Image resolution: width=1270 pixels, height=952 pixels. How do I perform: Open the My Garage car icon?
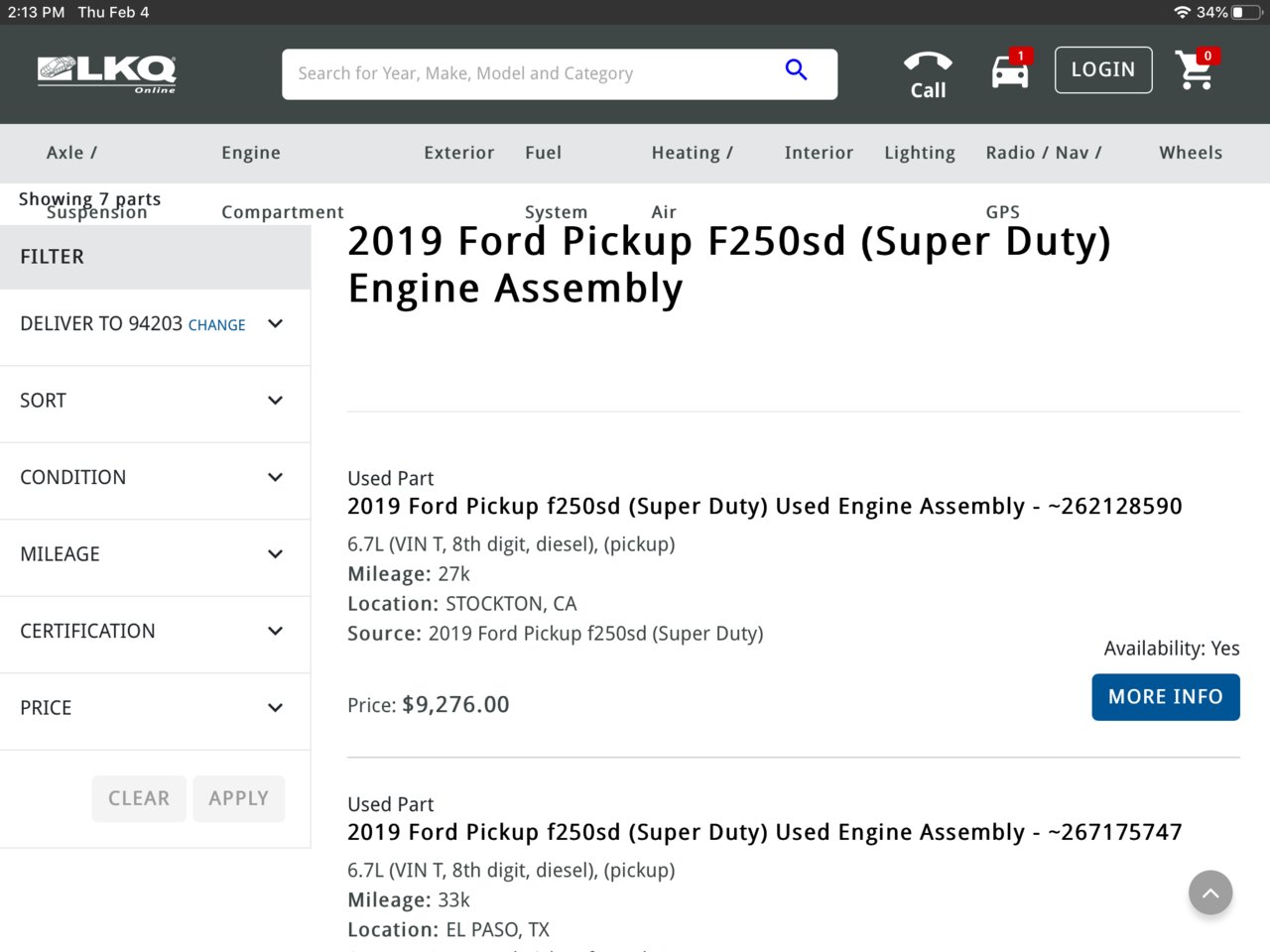pos(1010,70)
